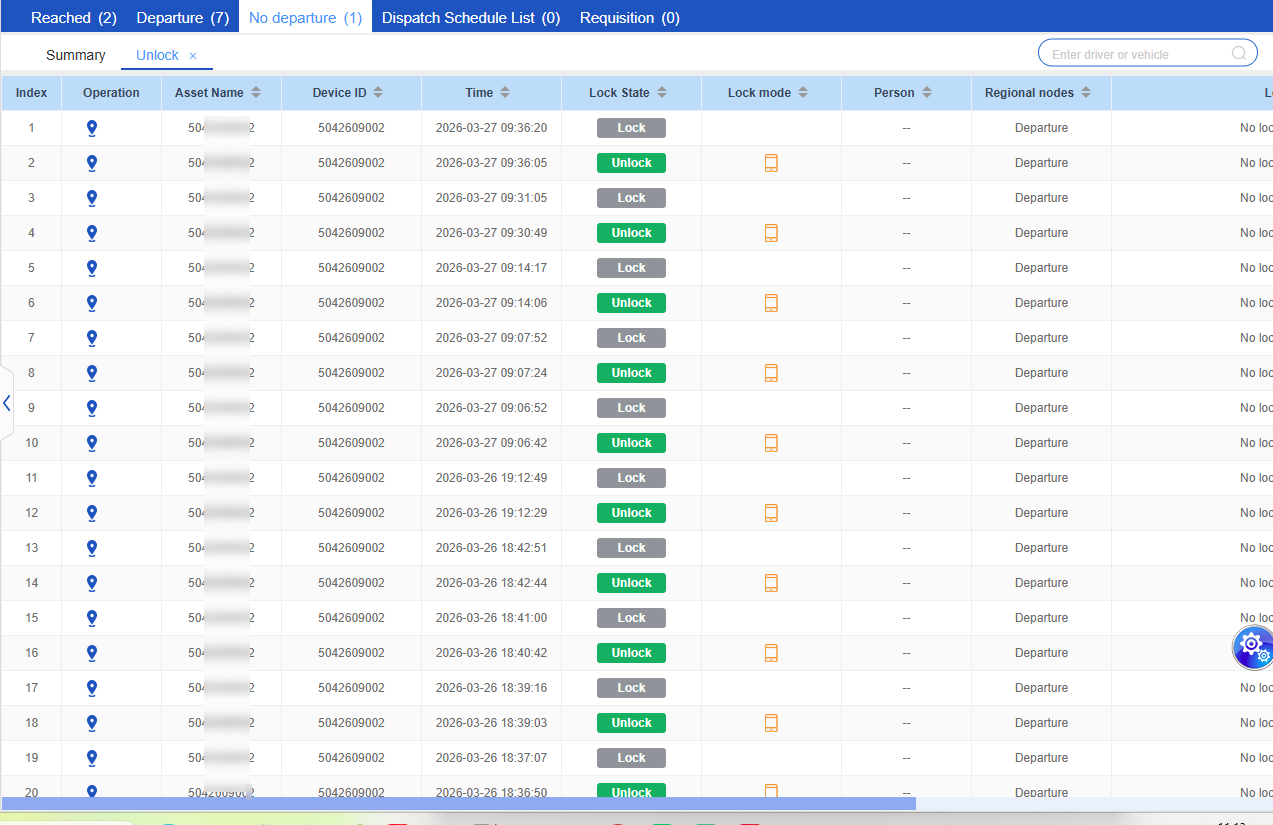1273x825 pixels.
Task: Switch to the Reached (2) tab
Action: point(74,18)
